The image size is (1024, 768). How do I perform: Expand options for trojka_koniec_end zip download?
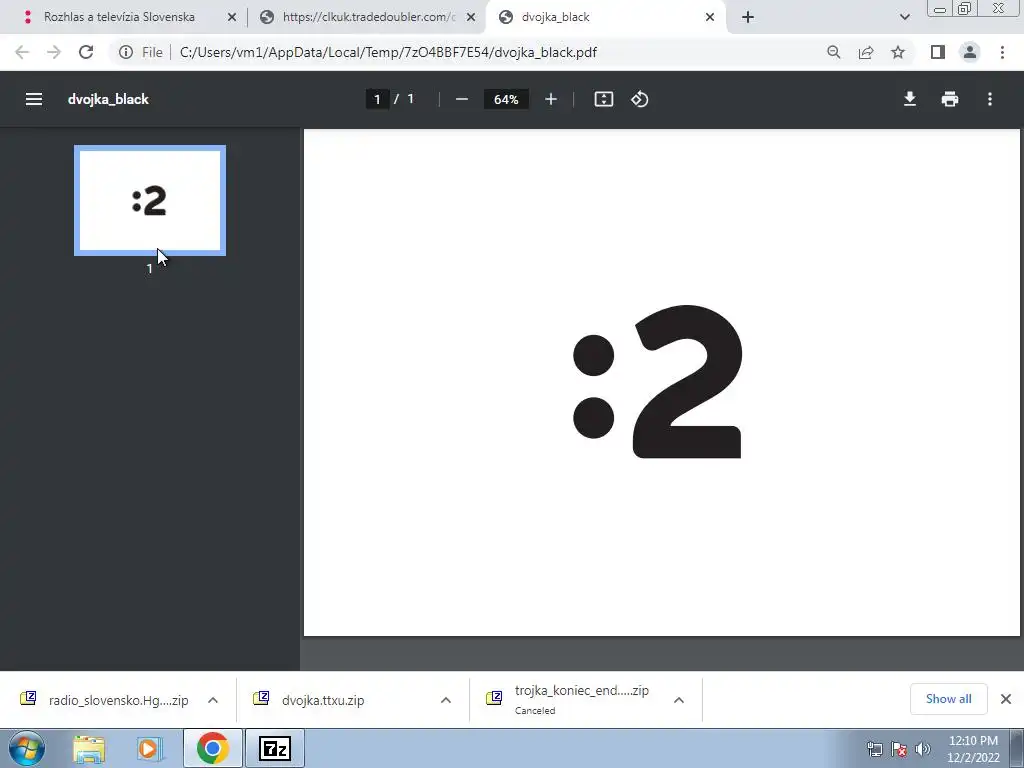coord(679,700)
